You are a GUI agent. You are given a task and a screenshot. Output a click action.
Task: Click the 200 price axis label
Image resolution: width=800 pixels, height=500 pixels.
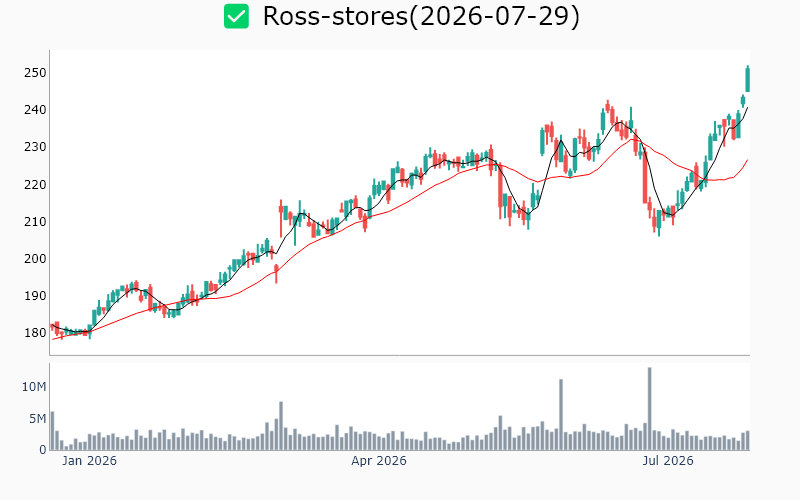click(x=35, y=259)
